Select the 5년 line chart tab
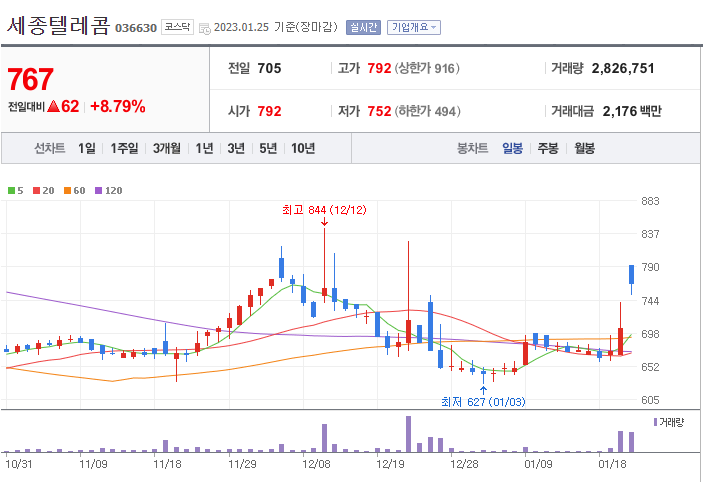Viewport: 703px width, 482px height. tap(268, 148)
